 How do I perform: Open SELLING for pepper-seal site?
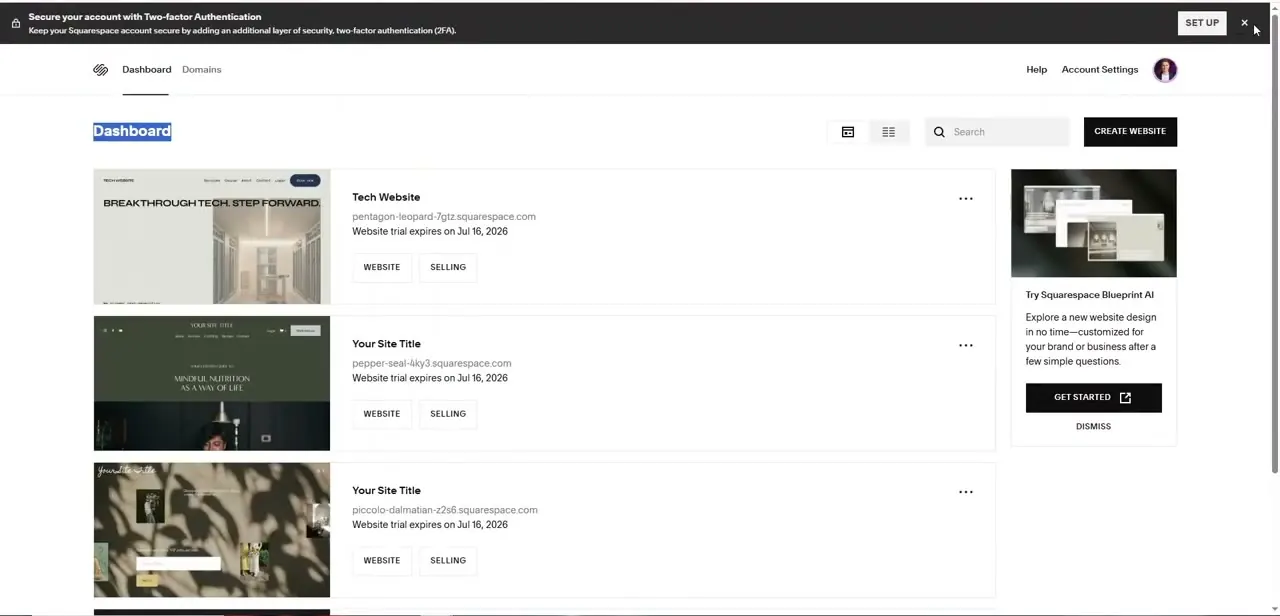coord(448,414)
